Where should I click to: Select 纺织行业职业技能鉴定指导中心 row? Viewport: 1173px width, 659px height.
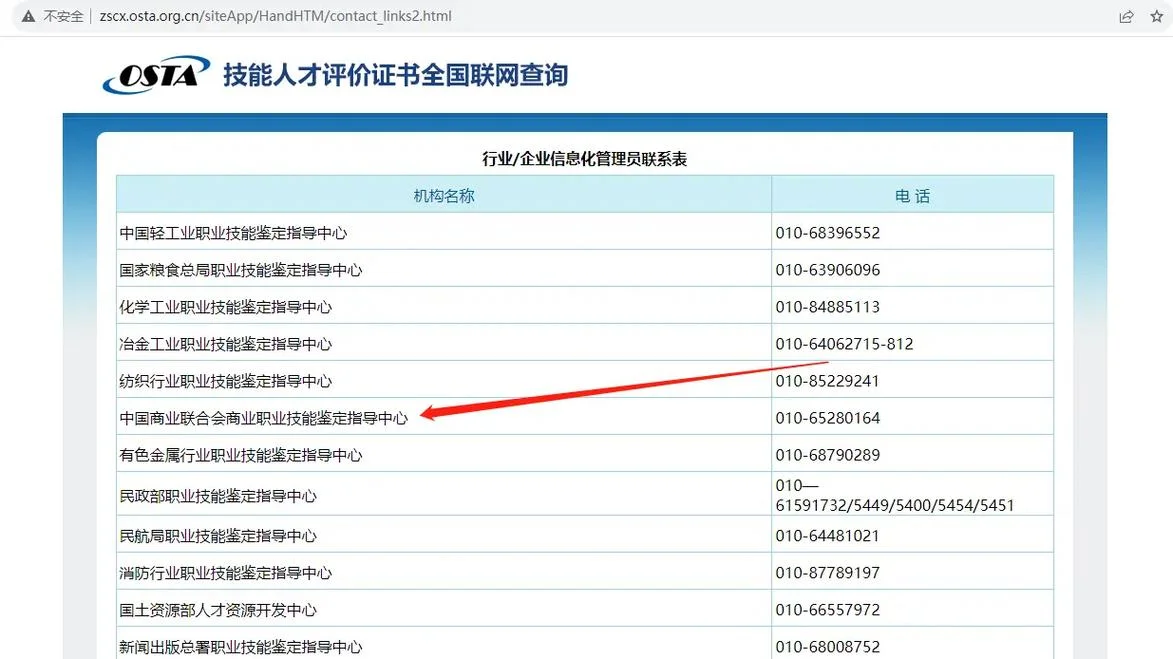[585, 381]
